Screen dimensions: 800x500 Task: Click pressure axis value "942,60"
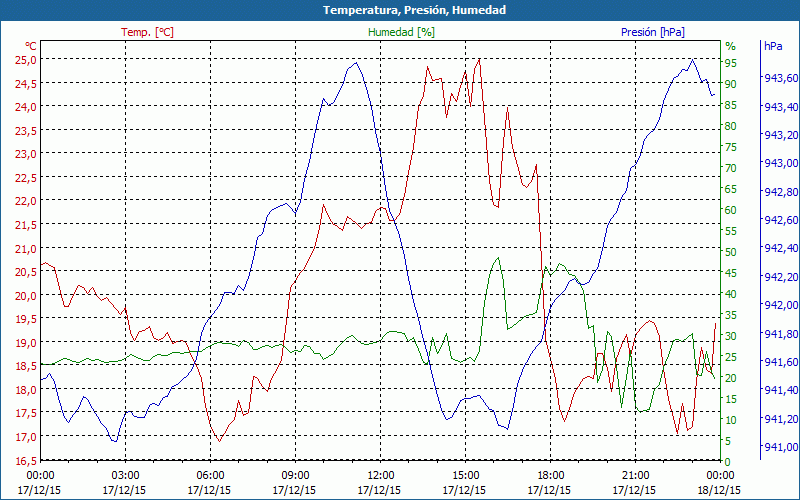[780, 220]
